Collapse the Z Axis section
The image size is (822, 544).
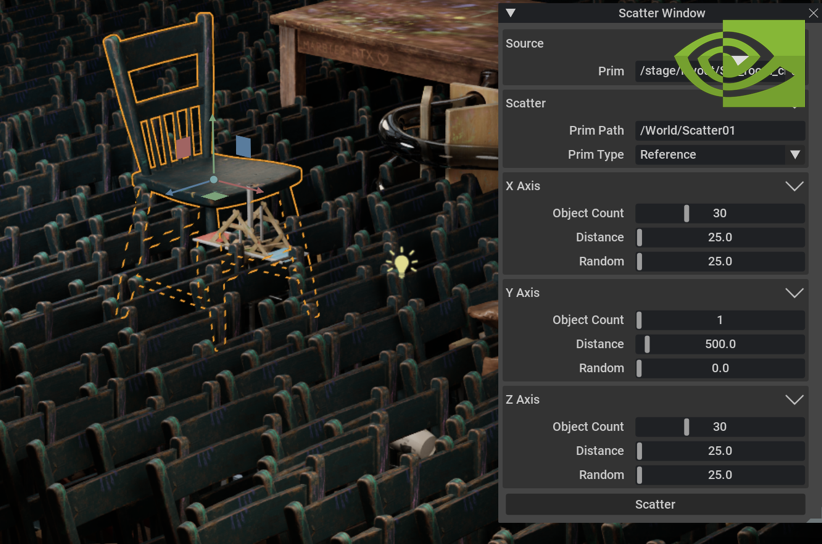(x=794, y=400)
